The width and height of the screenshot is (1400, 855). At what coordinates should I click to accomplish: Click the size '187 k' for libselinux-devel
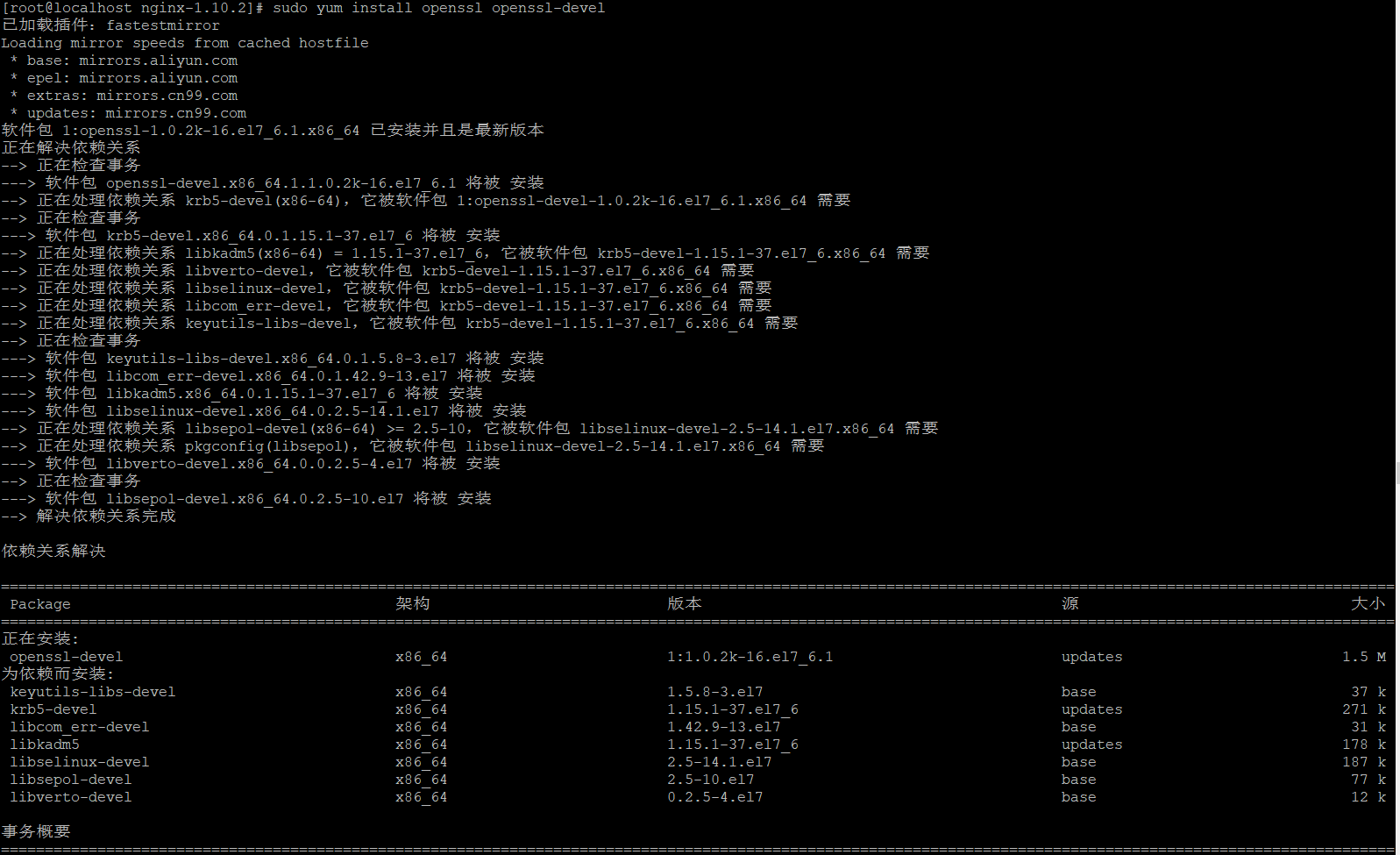click(x=1364, y=762)
